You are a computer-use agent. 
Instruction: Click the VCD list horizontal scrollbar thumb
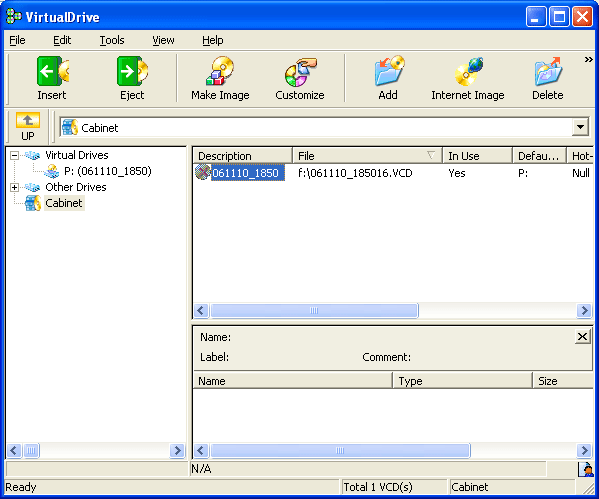[314, 310]
